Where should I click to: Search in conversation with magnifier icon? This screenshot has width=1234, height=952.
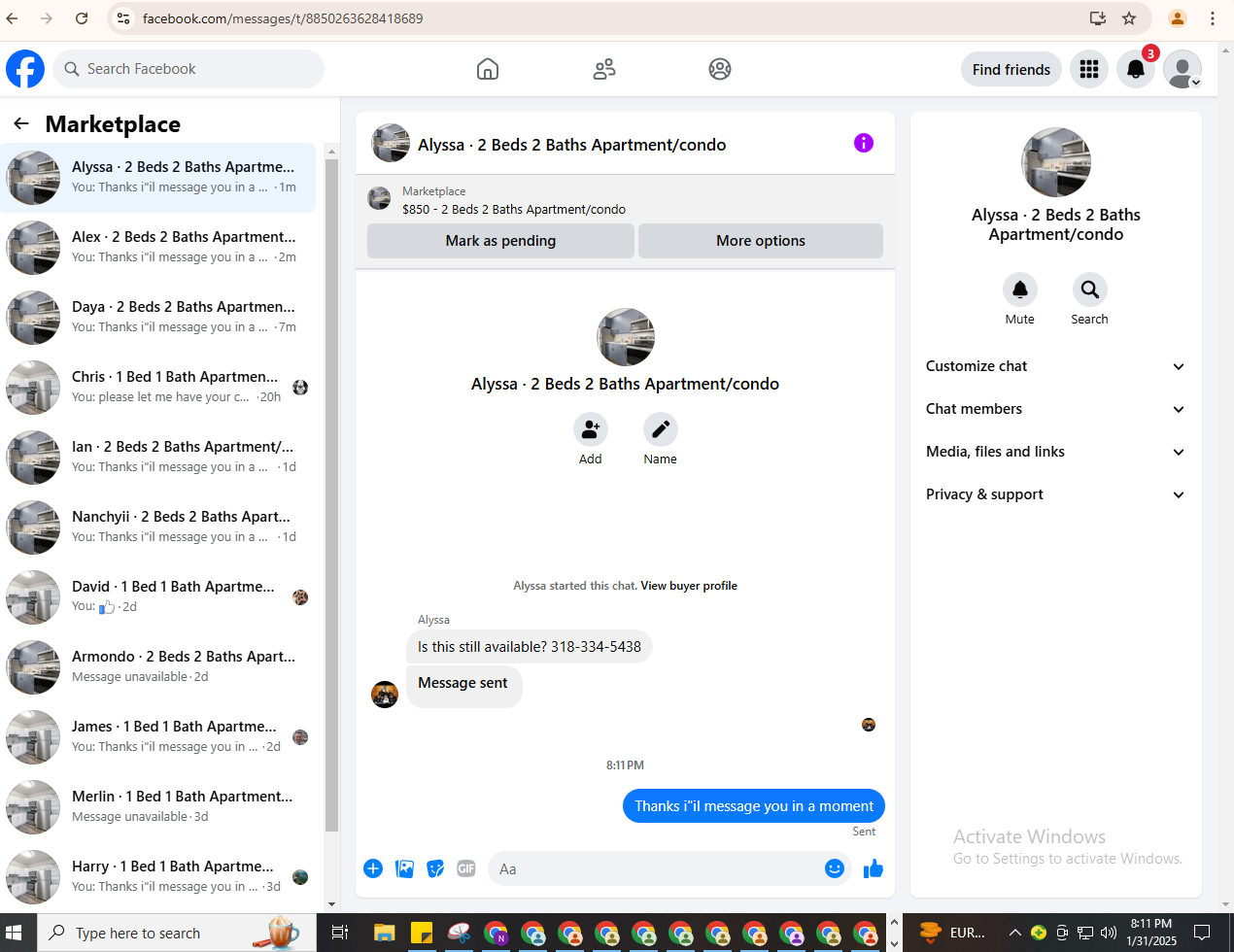tap(1090, 289)
